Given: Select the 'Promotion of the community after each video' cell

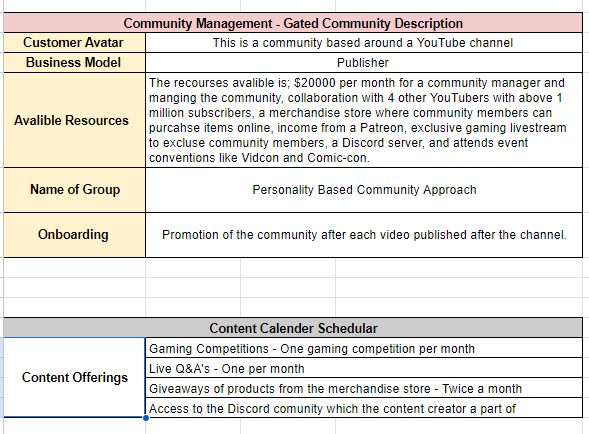Looking at the screenshot, I should tap(364, 235).
